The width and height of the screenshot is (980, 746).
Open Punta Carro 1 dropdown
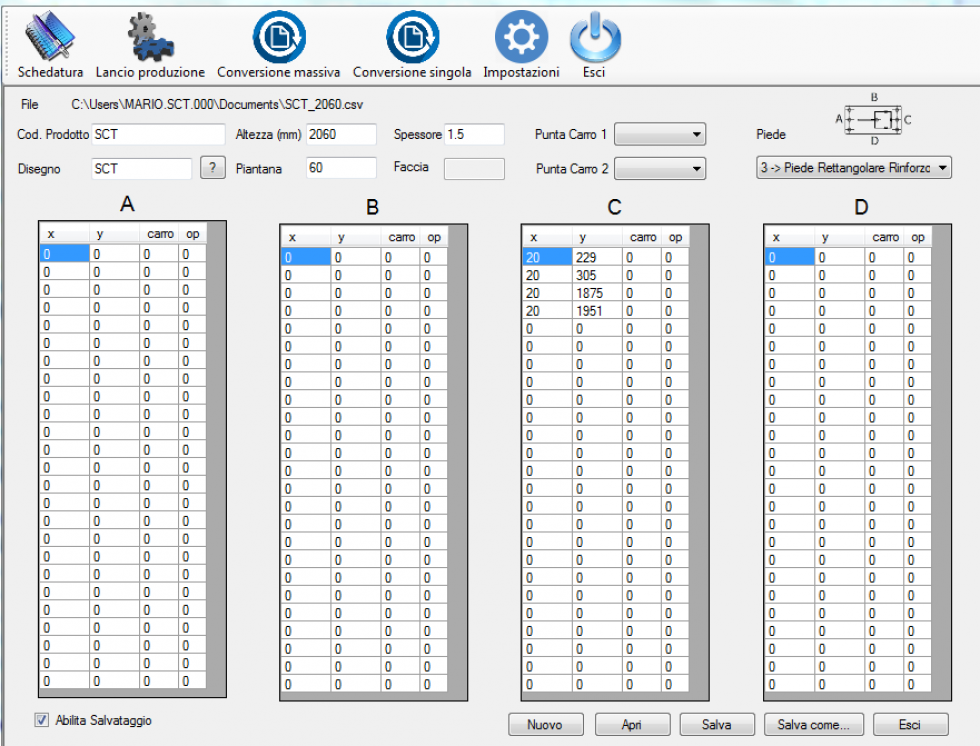659,134
